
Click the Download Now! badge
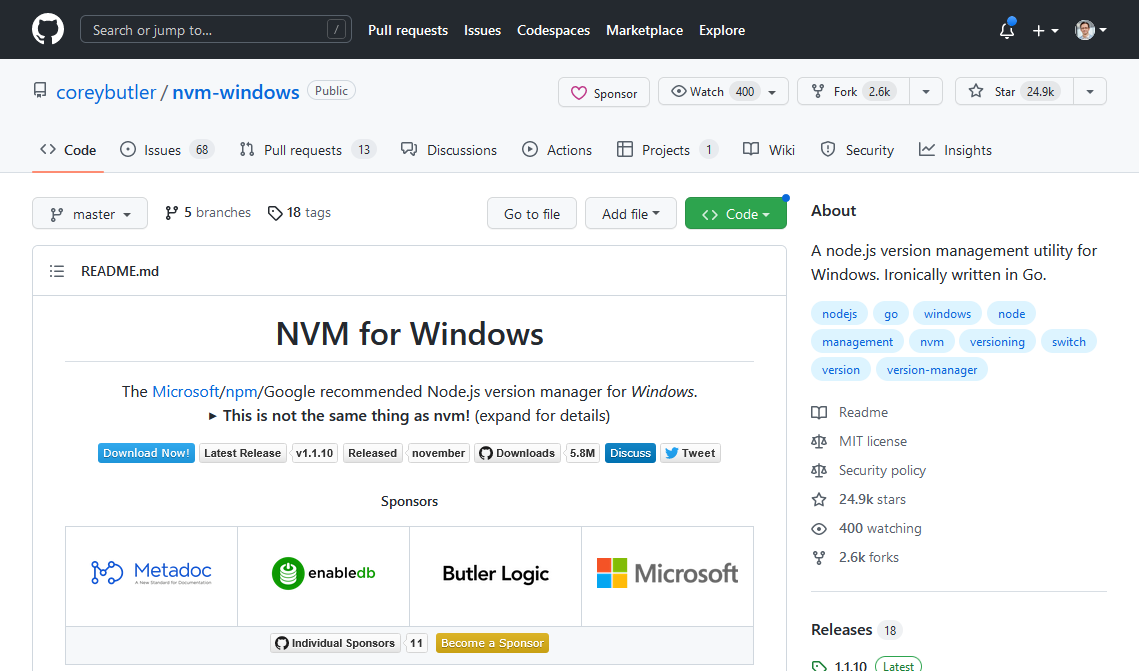point(146,453)
